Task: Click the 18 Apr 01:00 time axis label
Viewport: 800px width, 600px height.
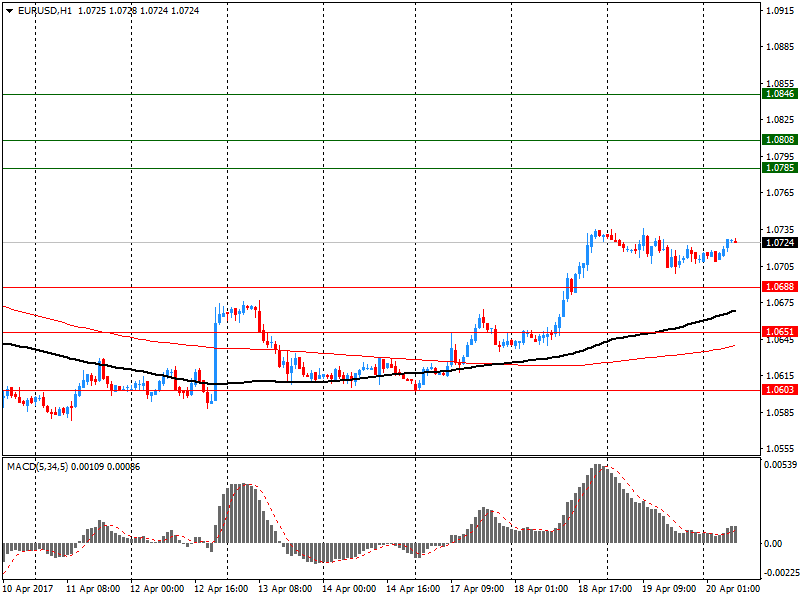Action: tap(541, 589)
